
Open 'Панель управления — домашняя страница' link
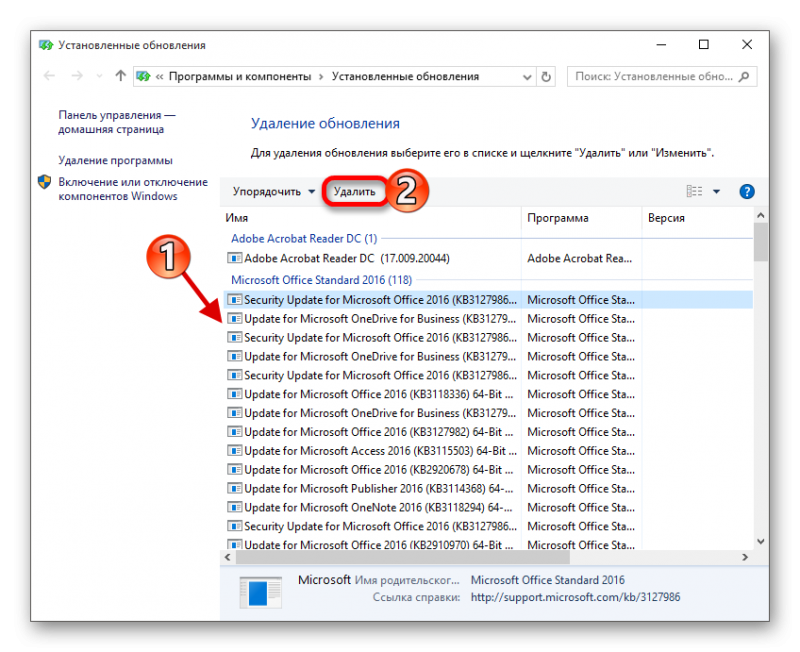117,122
